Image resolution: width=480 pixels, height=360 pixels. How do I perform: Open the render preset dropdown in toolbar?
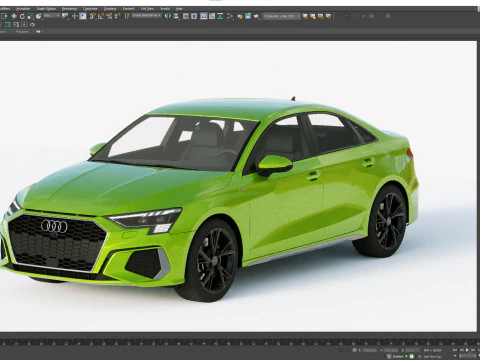coord(282,16)
